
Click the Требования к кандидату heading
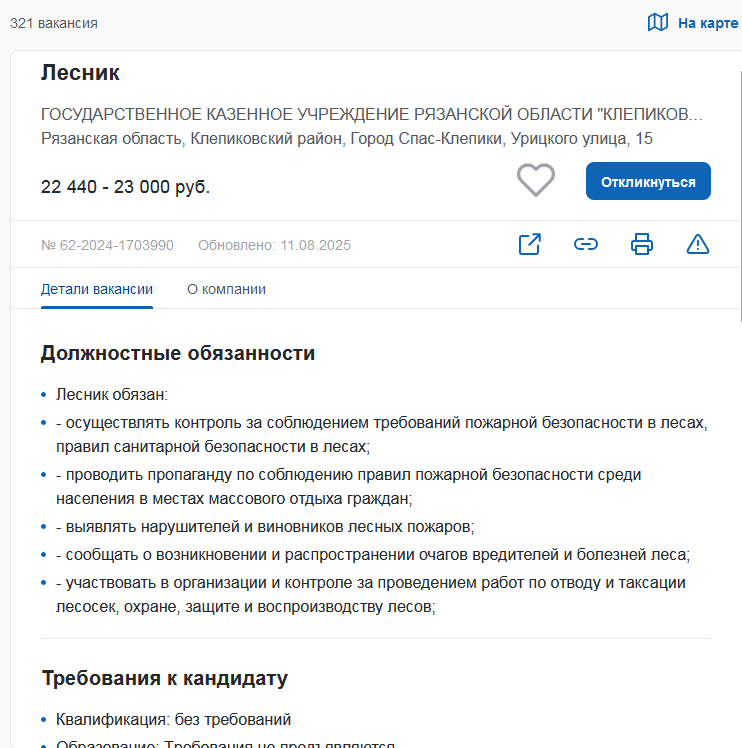pyautogui.click(x=164, y=679)
